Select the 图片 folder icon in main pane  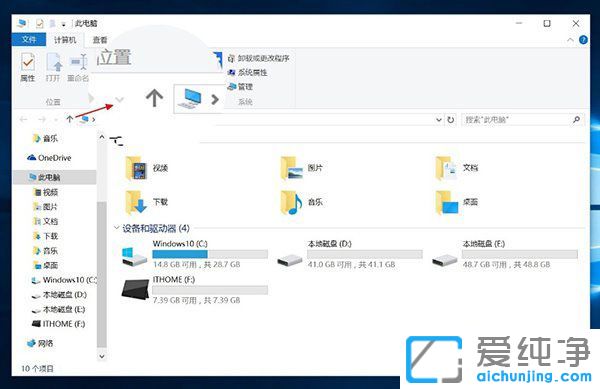pyautogui.click(x=292, y=168)
